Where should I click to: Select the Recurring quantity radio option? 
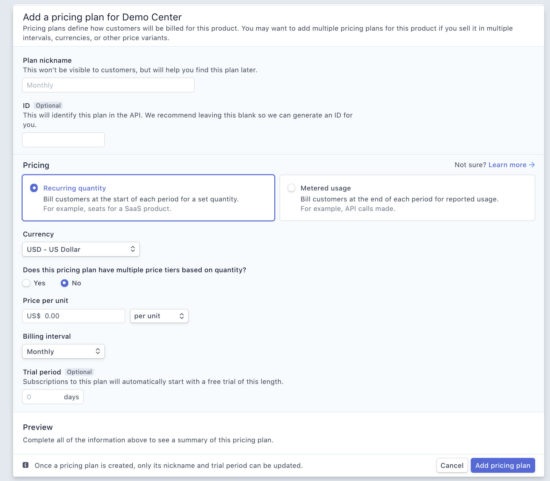[x=34, y=188]
